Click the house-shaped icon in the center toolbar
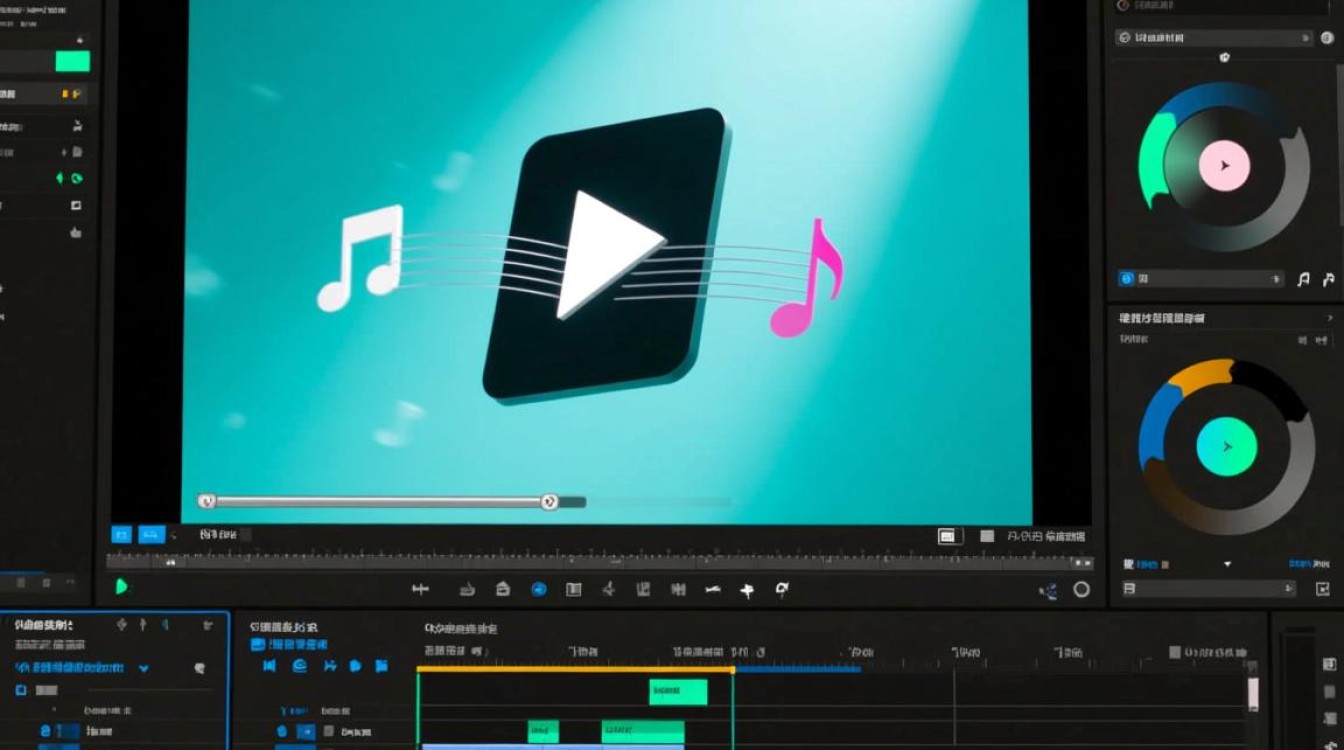The height and width of the screenshot is (750, 1344). tap(503, 589)
